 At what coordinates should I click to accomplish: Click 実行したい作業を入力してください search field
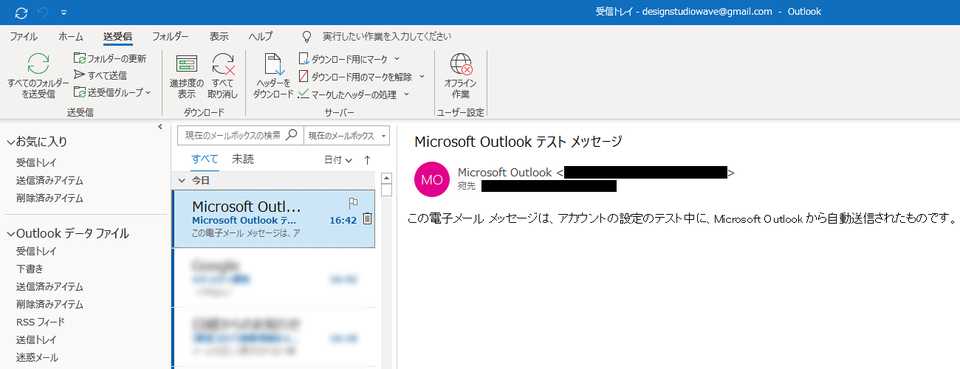(387, 37)
